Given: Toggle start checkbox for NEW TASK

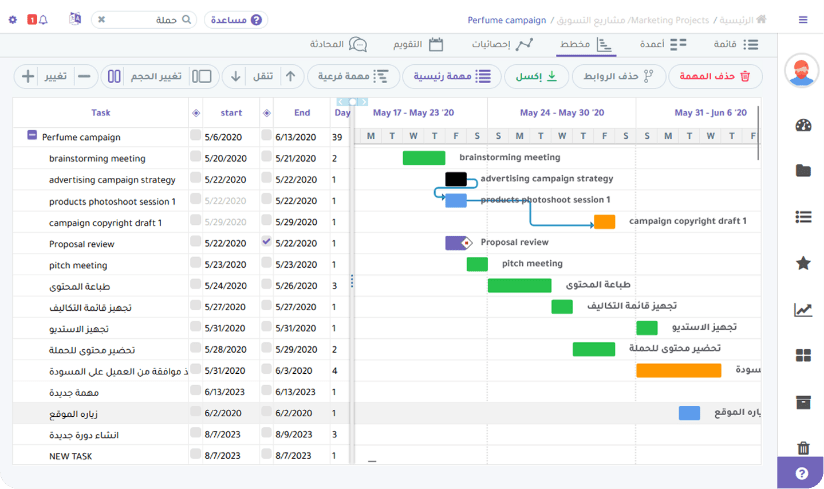Looking at the screenshot, I should 195,453.
